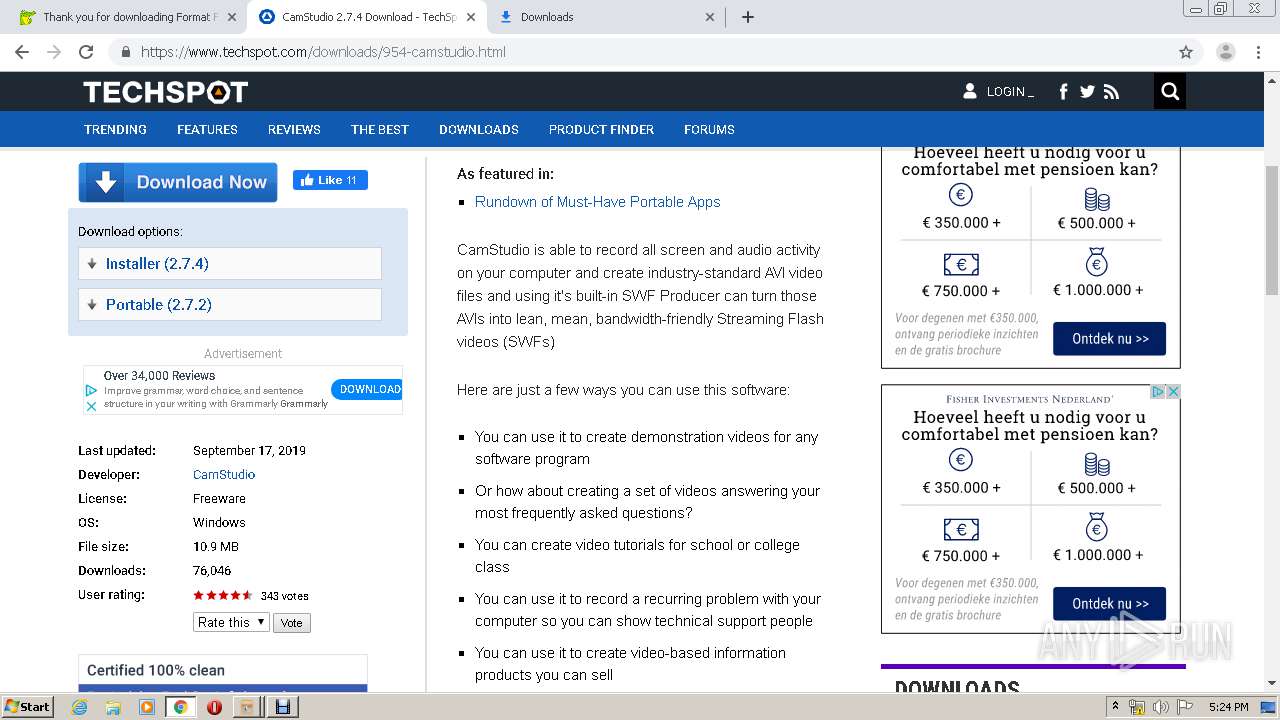
Task: Open TechSpot RSS feed icon
Action: click(1111, 92)
